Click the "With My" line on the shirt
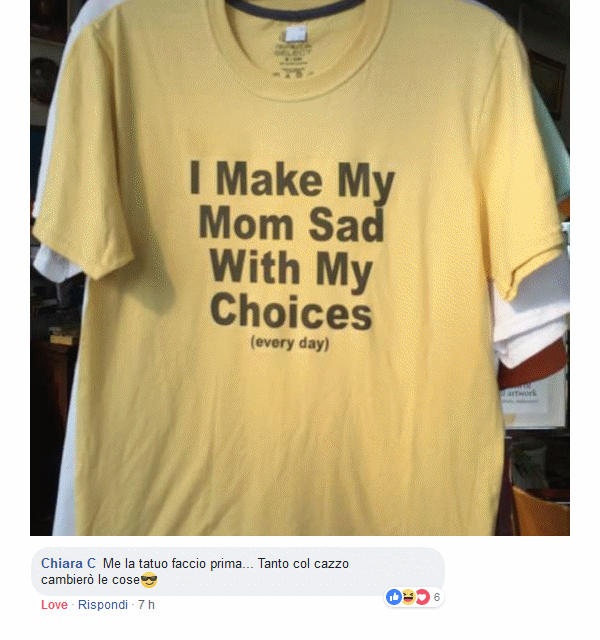Viewport: 600px width, 640px height. (291, 269)
